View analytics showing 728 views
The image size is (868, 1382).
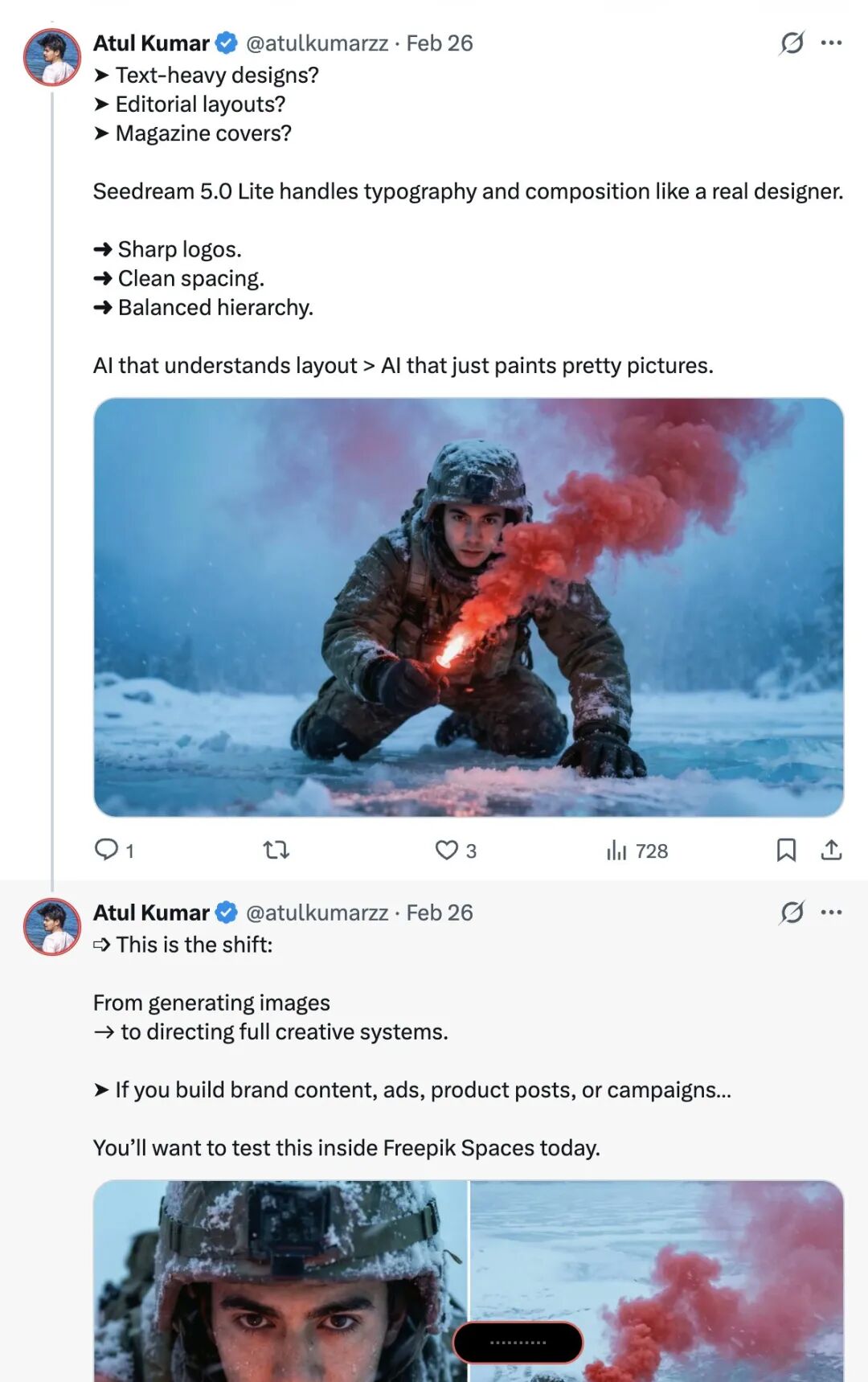[x=637, y=851]
